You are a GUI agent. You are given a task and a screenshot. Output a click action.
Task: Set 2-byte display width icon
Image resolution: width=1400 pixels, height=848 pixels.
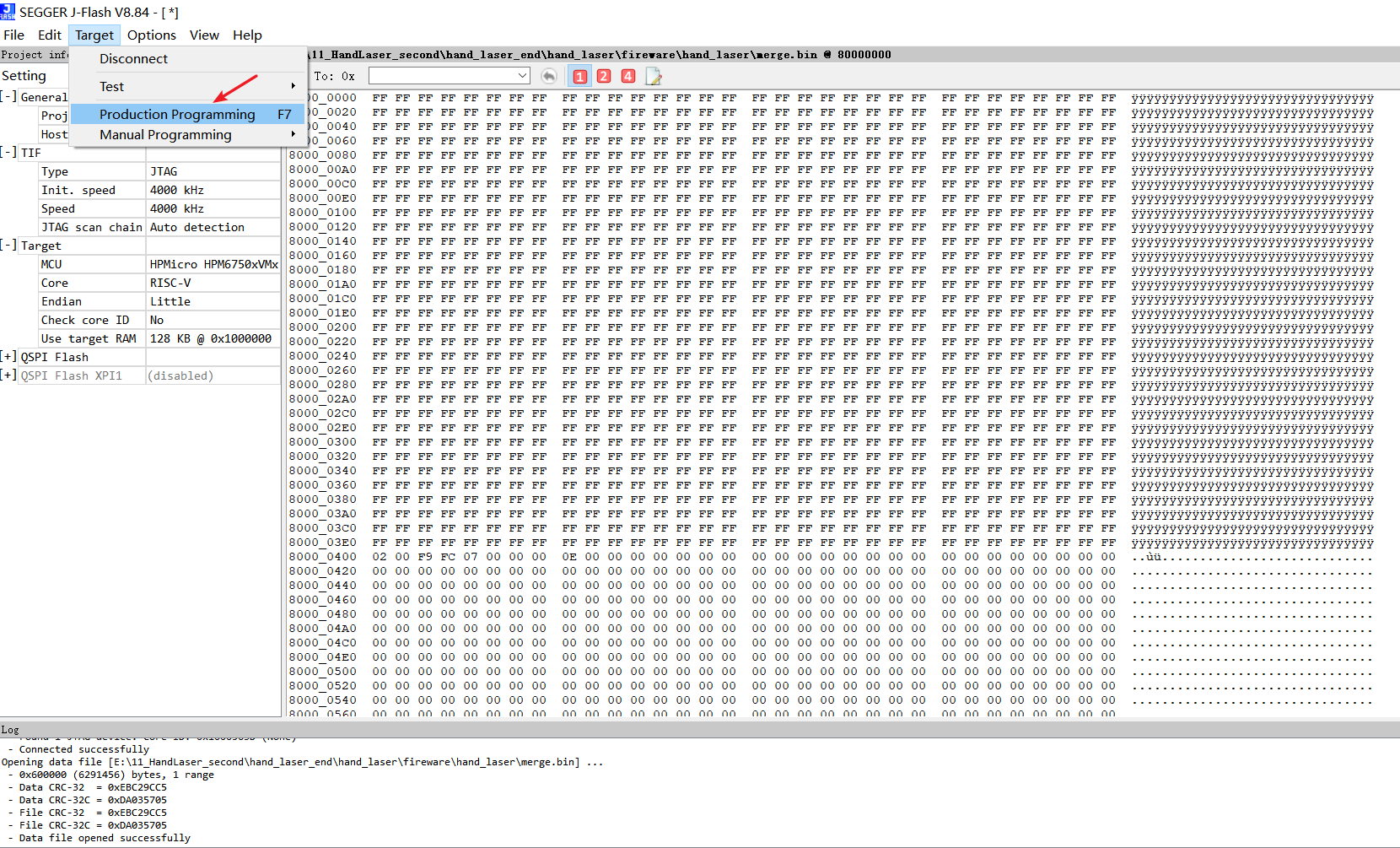604,76
